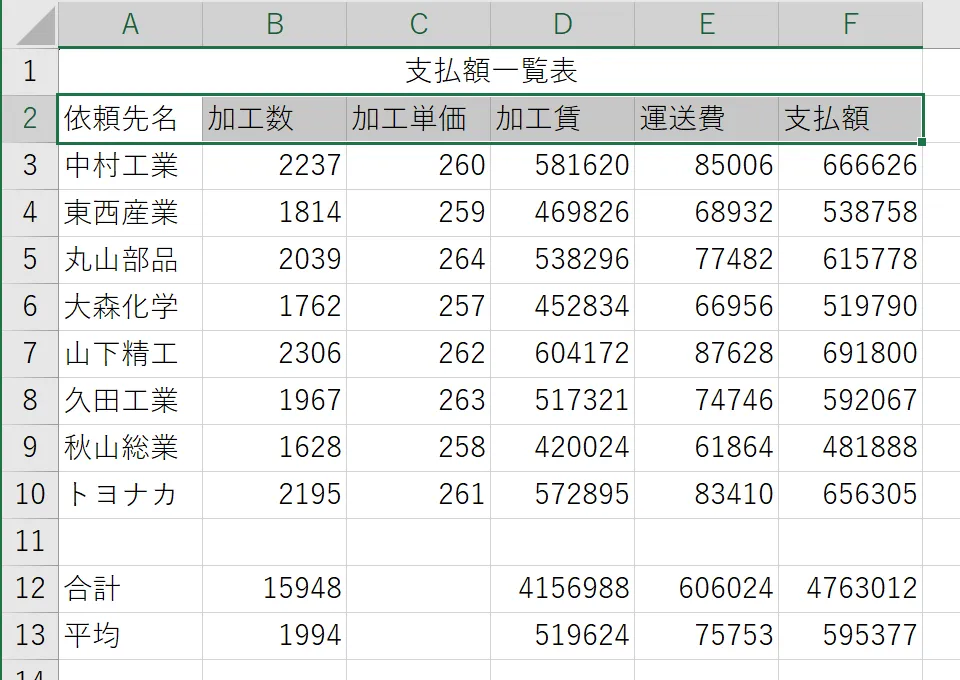Click column D header

click(x=562, y=24)
